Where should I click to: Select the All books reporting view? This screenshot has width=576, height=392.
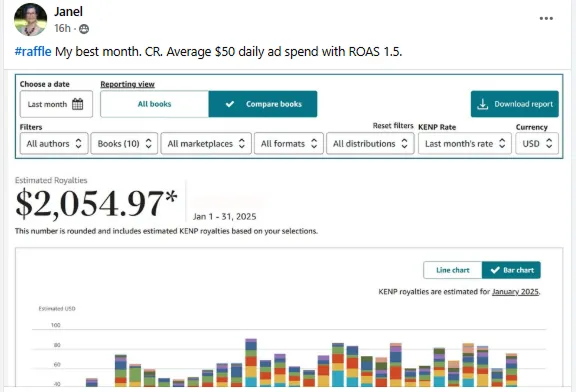coord(154,104)
